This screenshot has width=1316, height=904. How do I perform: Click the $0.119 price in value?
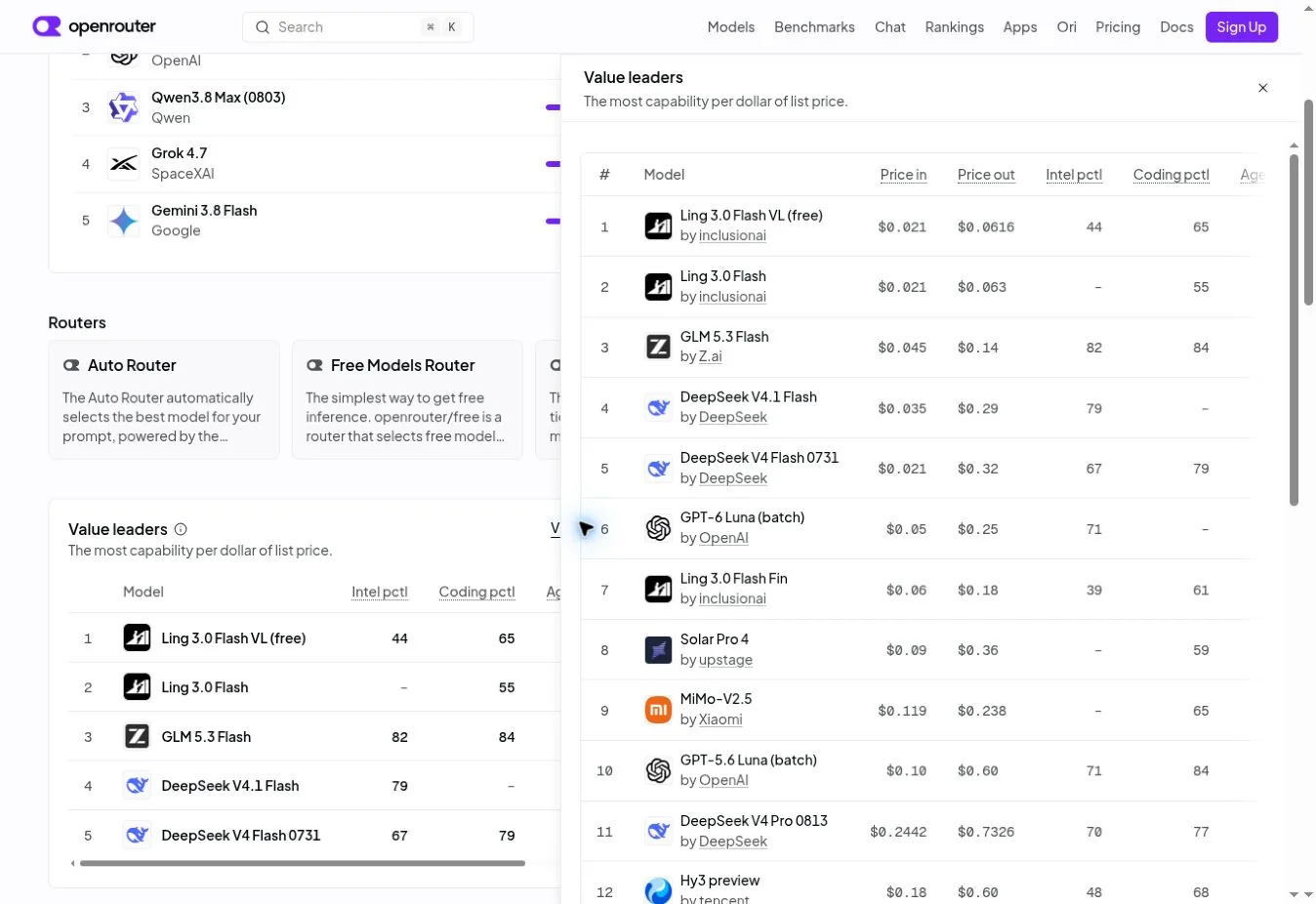click(902, 712)
